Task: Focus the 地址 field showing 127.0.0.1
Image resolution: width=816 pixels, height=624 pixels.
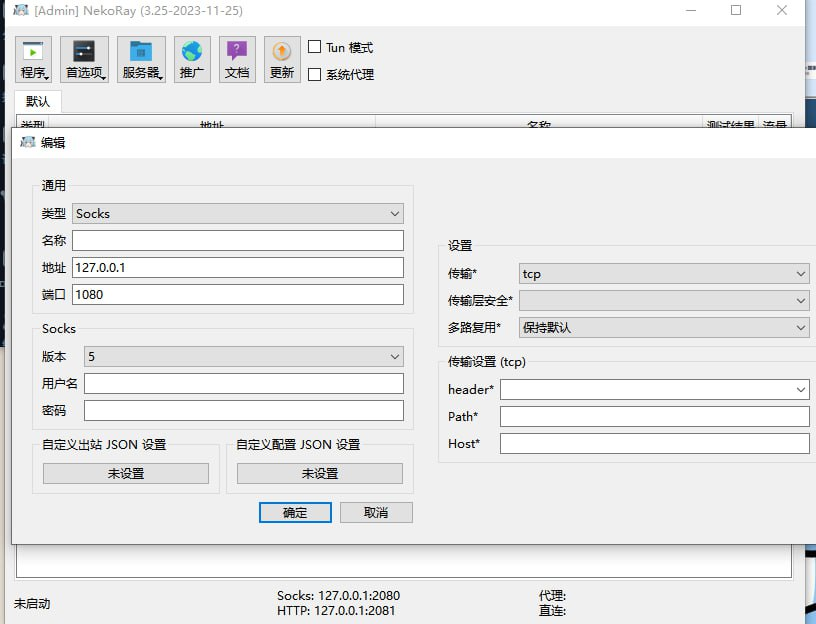Action: (x=238, y=268)
